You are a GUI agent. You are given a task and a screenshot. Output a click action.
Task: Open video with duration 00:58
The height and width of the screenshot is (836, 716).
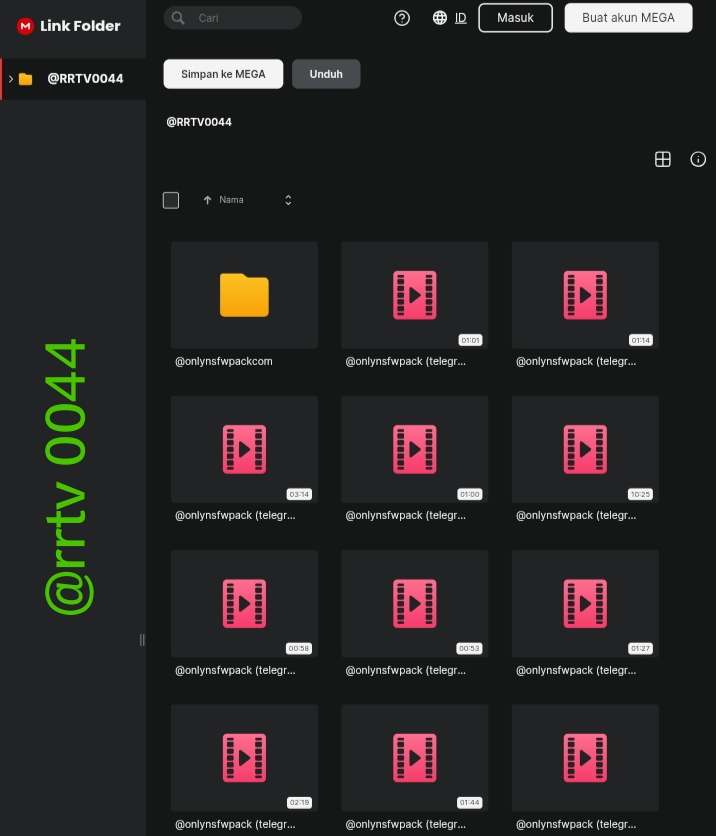[244, 604]
